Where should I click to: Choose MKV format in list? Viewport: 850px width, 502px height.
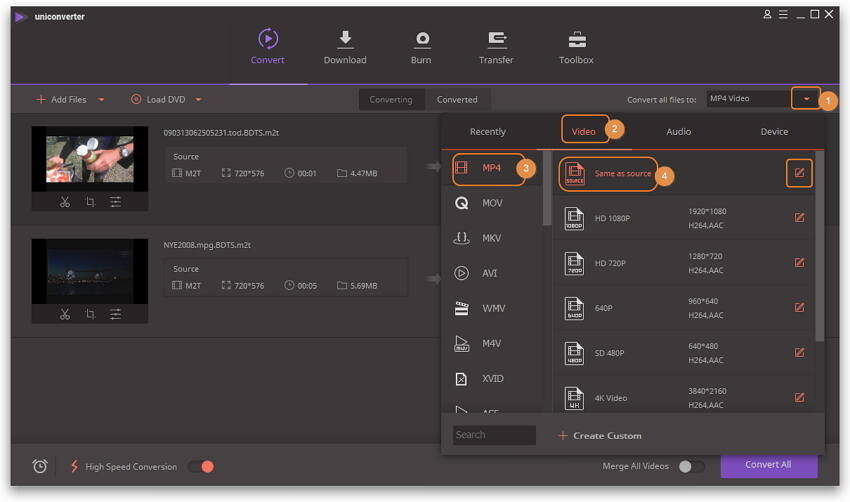[x=494, y=239]
